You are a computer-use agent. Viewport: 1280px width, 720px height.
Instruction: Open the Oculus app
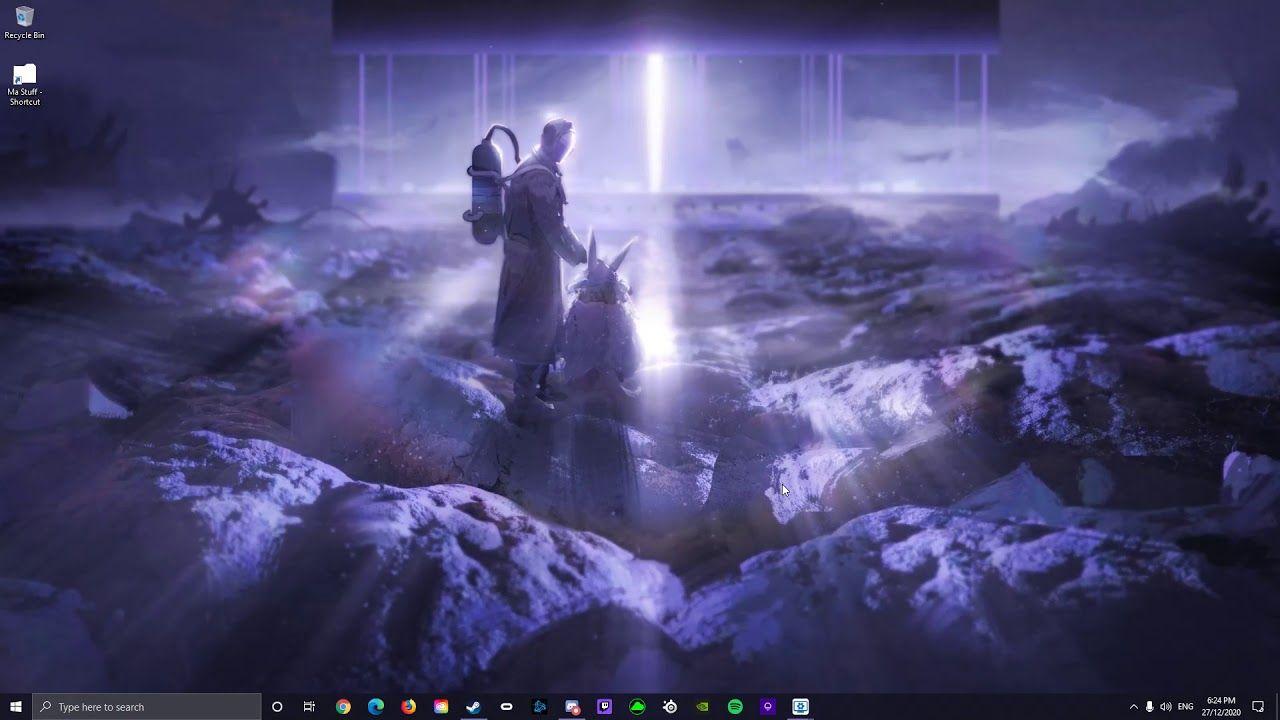pyautogui.click(x=507, y=706)
